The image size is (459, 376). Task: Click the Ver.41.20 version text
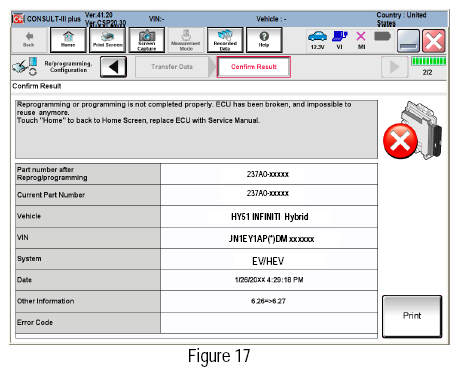pos(99,15)
